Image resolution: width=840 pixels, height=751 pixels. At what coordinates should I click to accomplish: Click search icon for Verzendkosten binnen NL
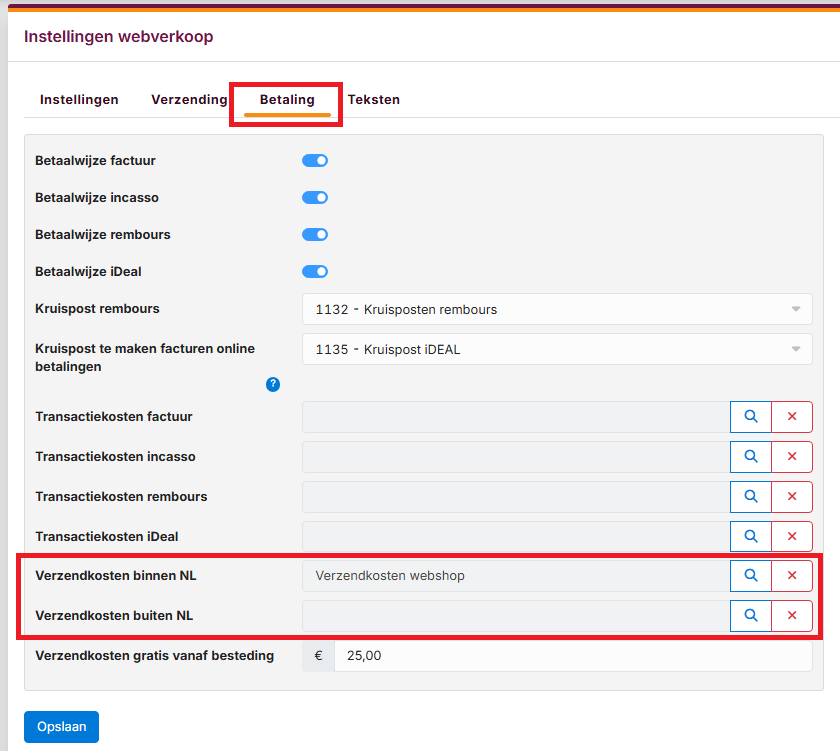tap(751, 576)
